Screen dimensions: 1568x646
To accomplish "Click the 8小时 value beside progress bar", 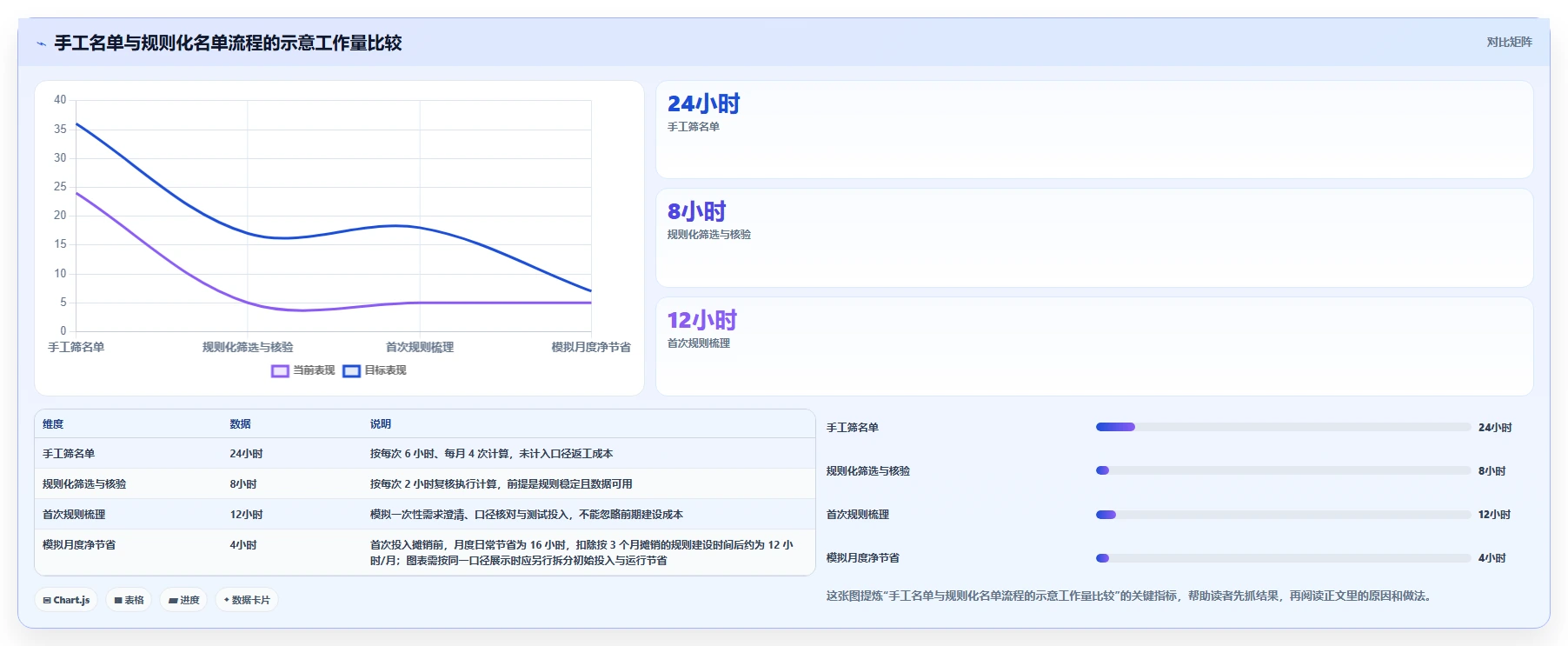I will pyautogui.click(x=1492, y=471).
